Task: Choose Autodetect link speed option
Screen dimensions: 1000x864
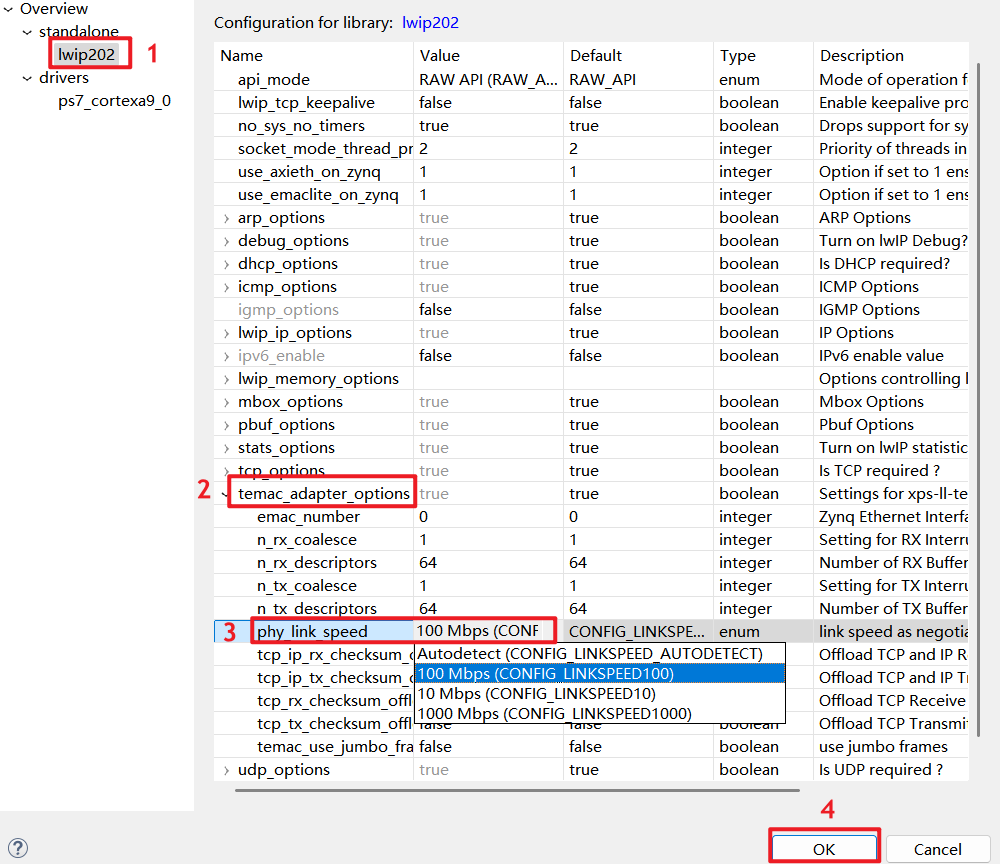Action: pos(589,653)
